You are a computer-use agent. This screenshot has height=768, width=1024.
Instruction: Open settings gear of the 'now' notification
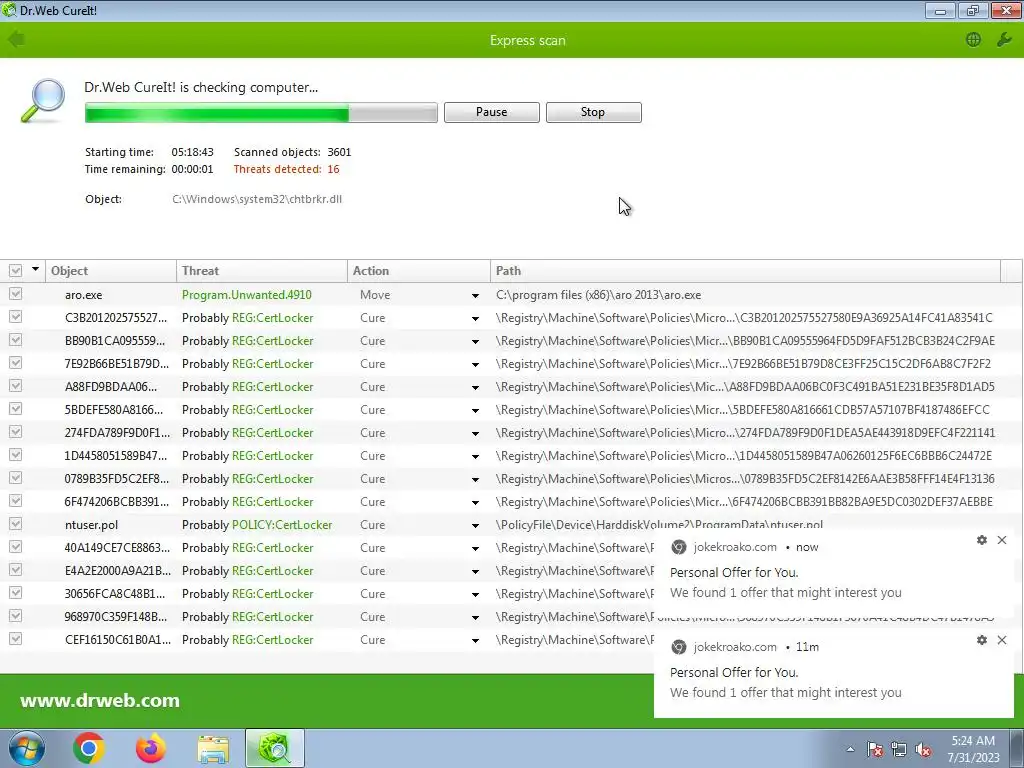click(x=982, y=540)
